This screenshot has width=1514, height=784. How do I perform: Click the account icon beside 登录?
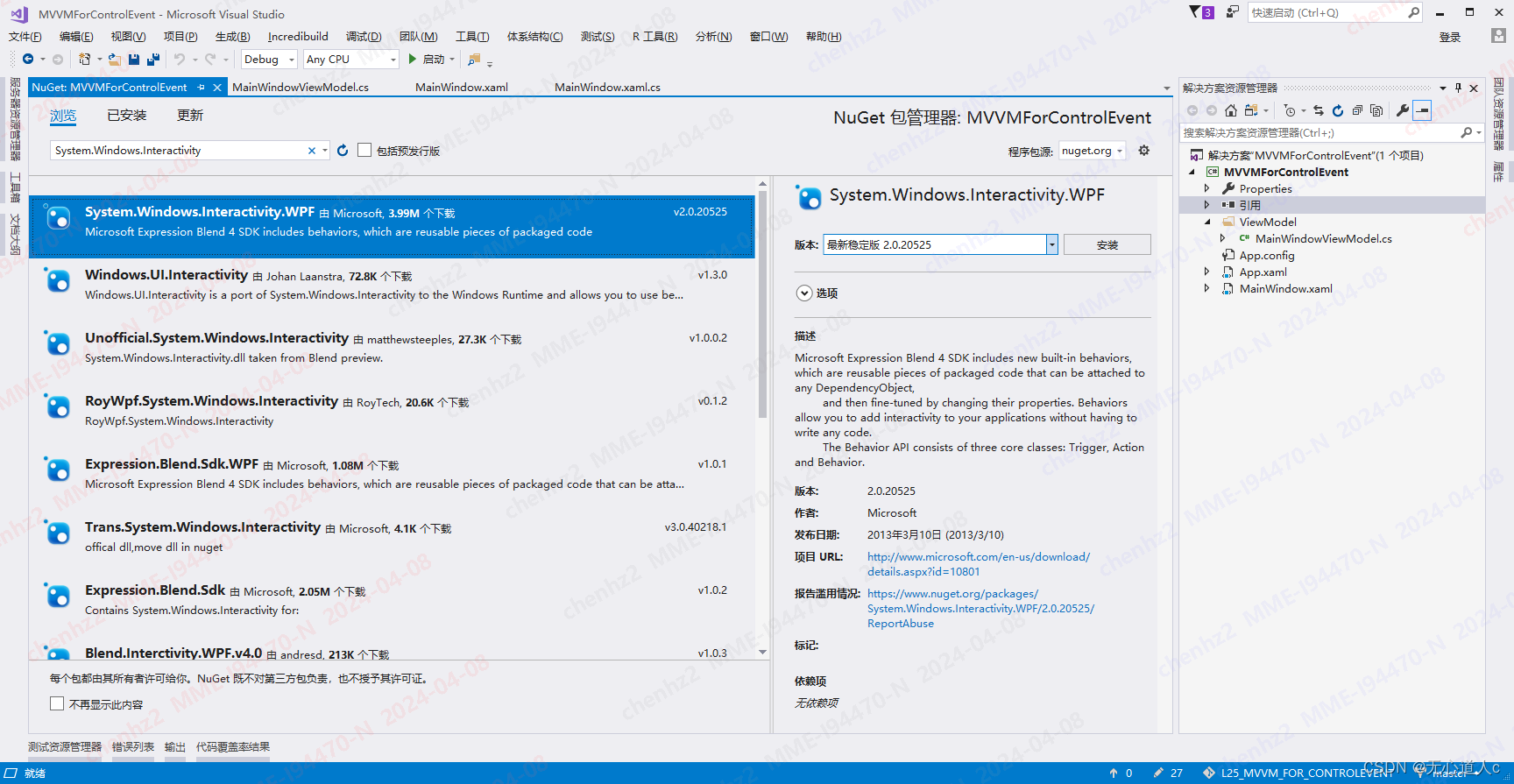pyautogui.click(x=1498, y=36)
